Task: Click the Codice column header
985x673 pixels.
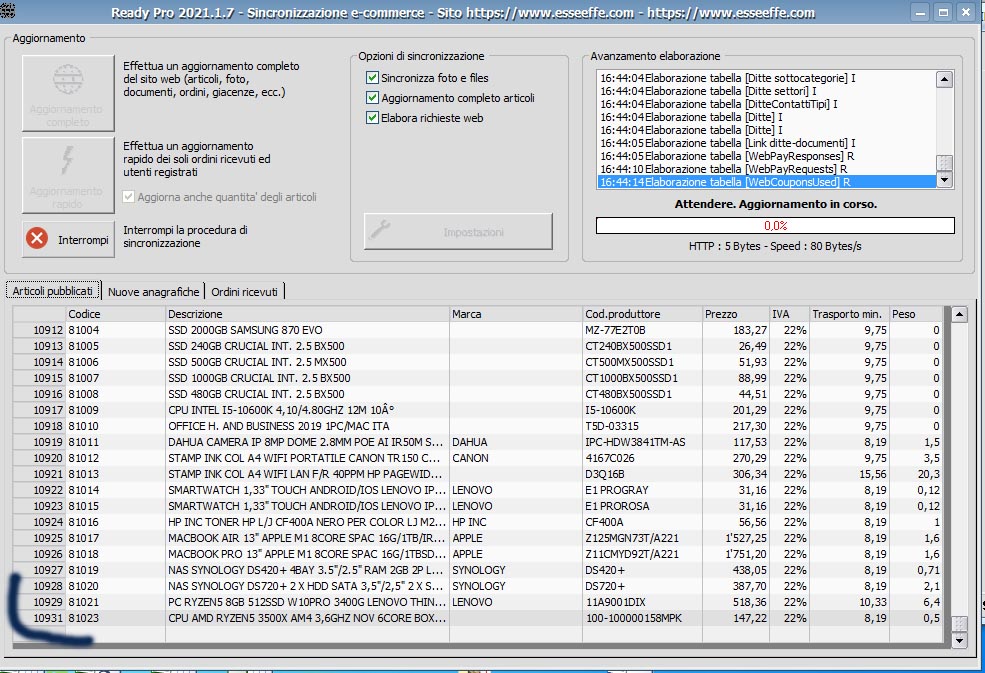Action: tap(116, 314)
